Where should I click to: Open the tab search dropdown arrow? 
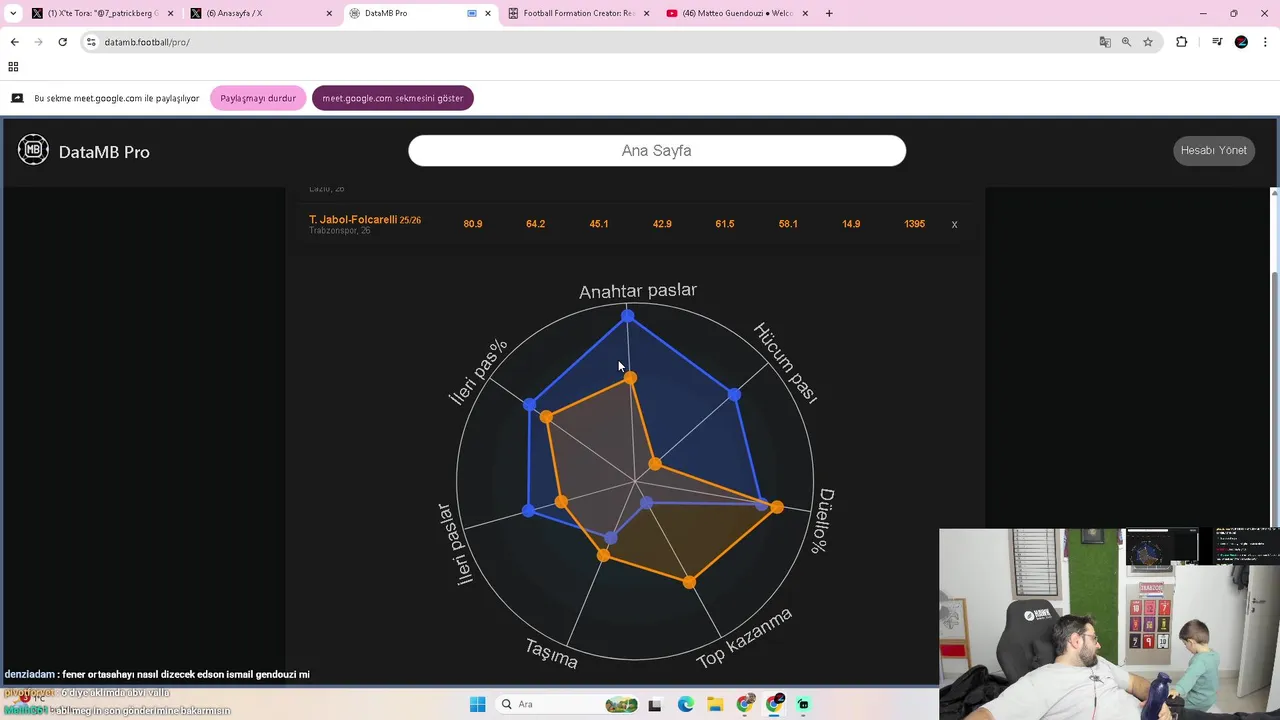coord(13,13)
